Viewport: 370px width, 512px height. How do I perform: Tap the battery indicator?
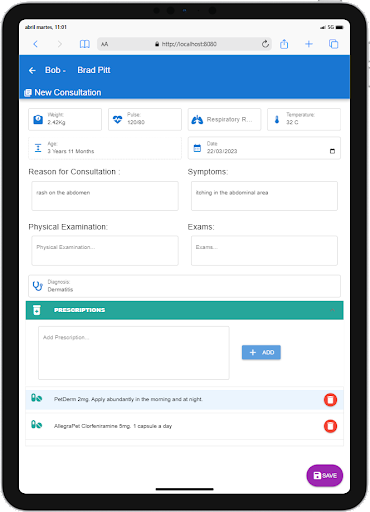pyautogui.click(x=339, y=27)
